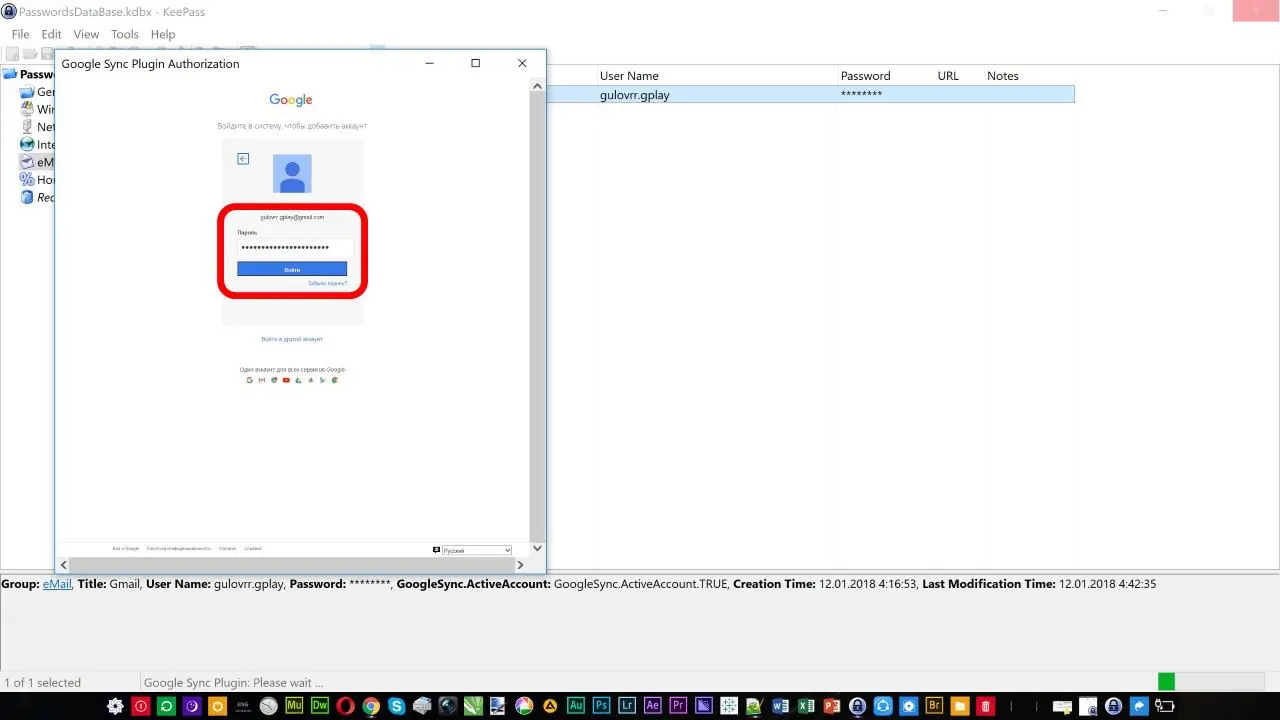The width and height of the screenshot is (1280, 720).
Task: Click the green sync progress indicator in status bar
Action: coord(1166,682)
